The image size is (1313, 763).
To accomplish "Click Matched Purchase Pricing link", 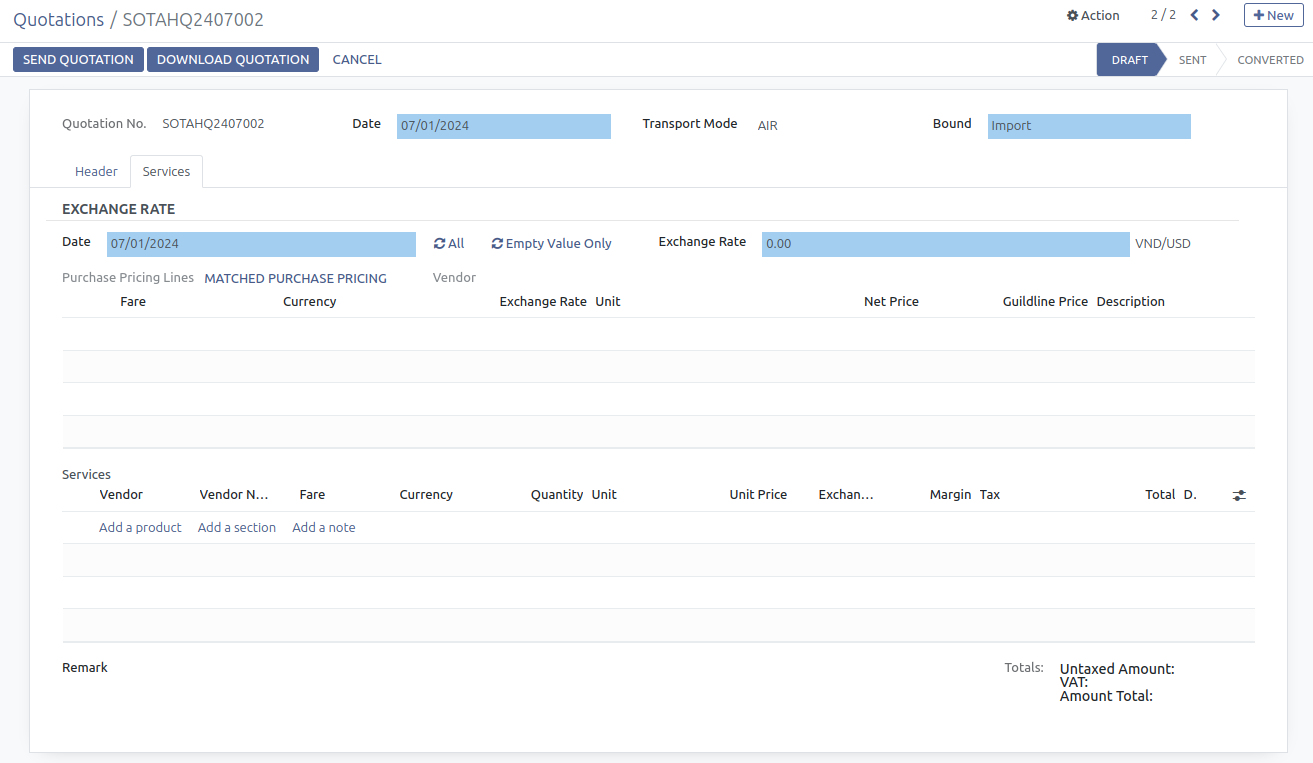I will tap(295, 279).
